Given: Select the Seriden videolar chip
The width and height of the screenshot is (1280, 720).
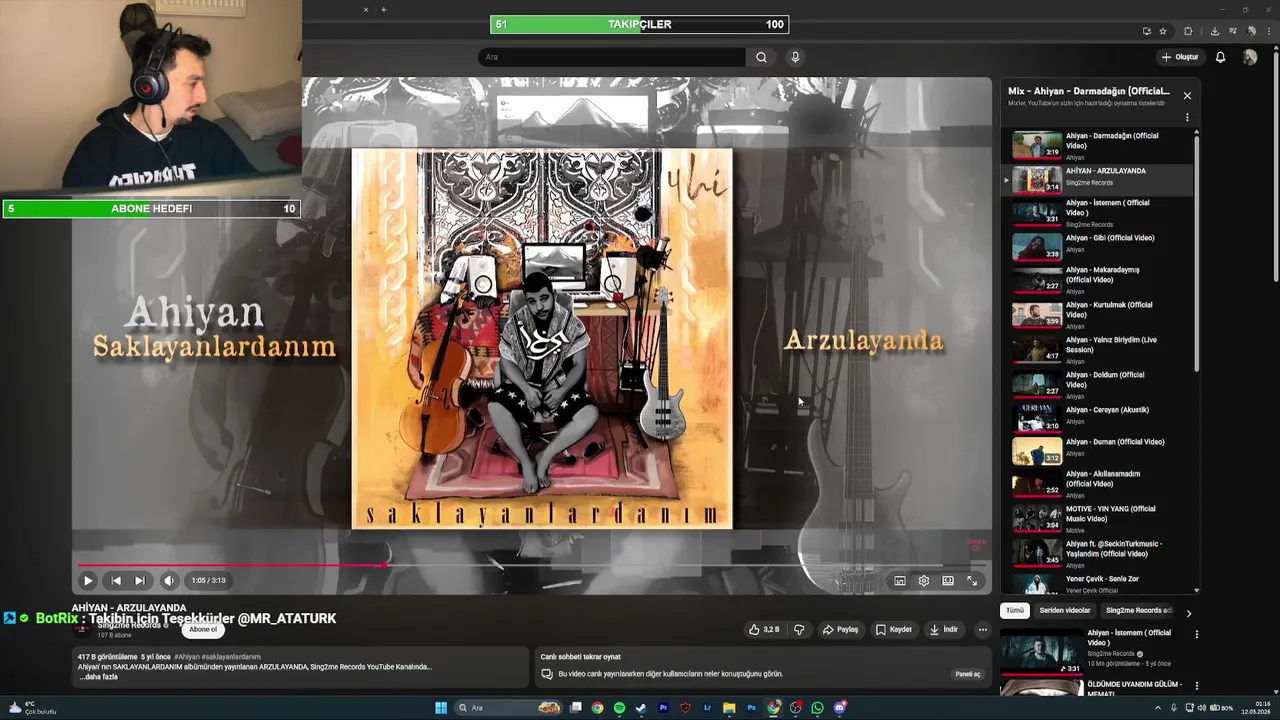Looking at the screenshot, I should (x=1065, y=610).
